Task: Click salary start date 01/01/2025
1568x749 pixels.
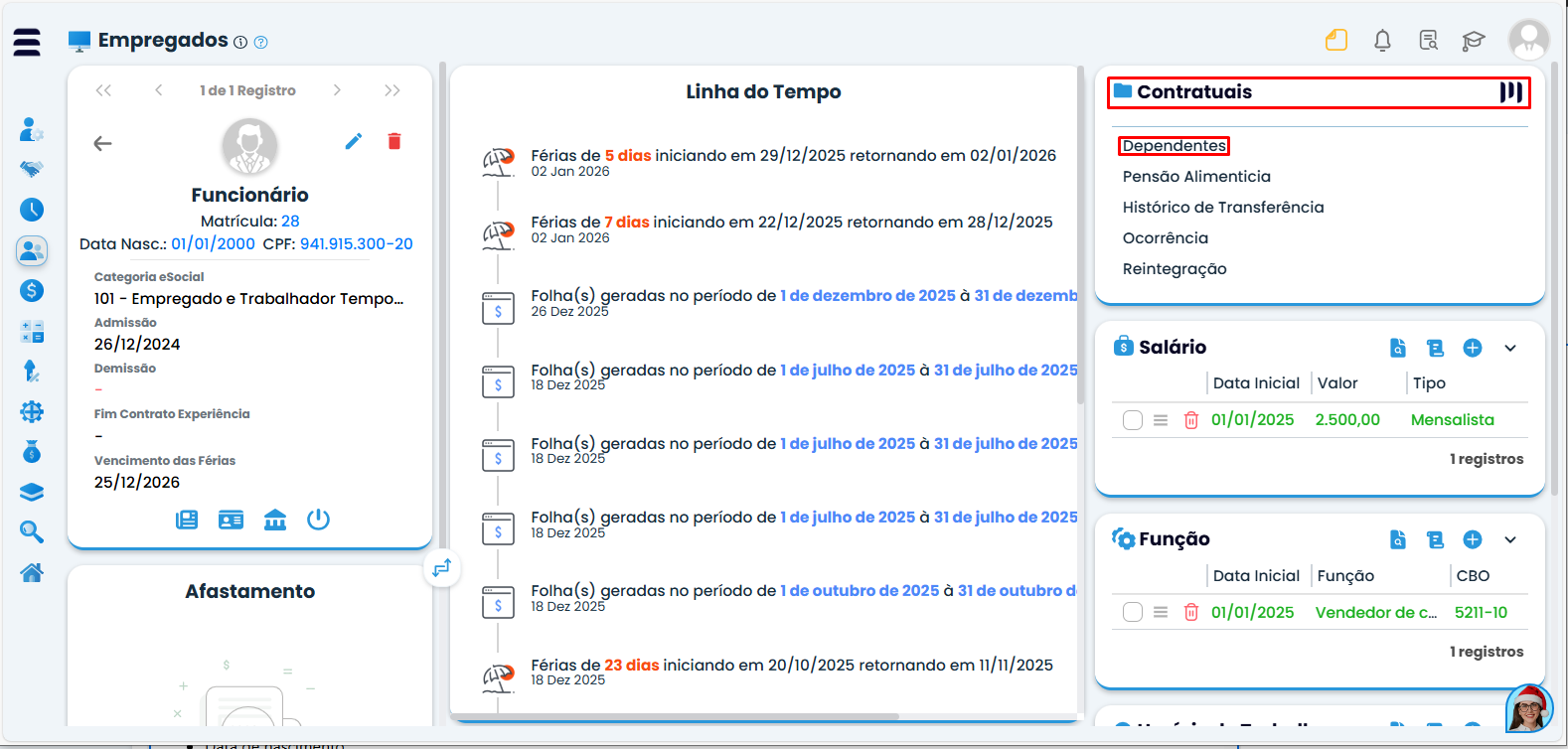Action: pos(1252,420)
